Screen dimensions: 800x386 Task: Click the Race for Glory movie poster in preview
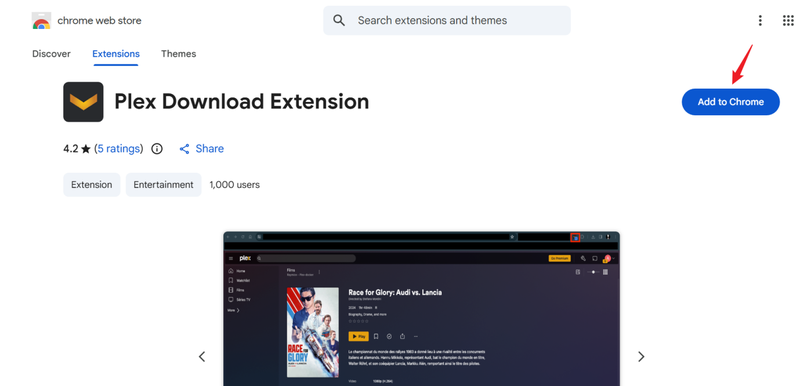(x=313, y=332)
